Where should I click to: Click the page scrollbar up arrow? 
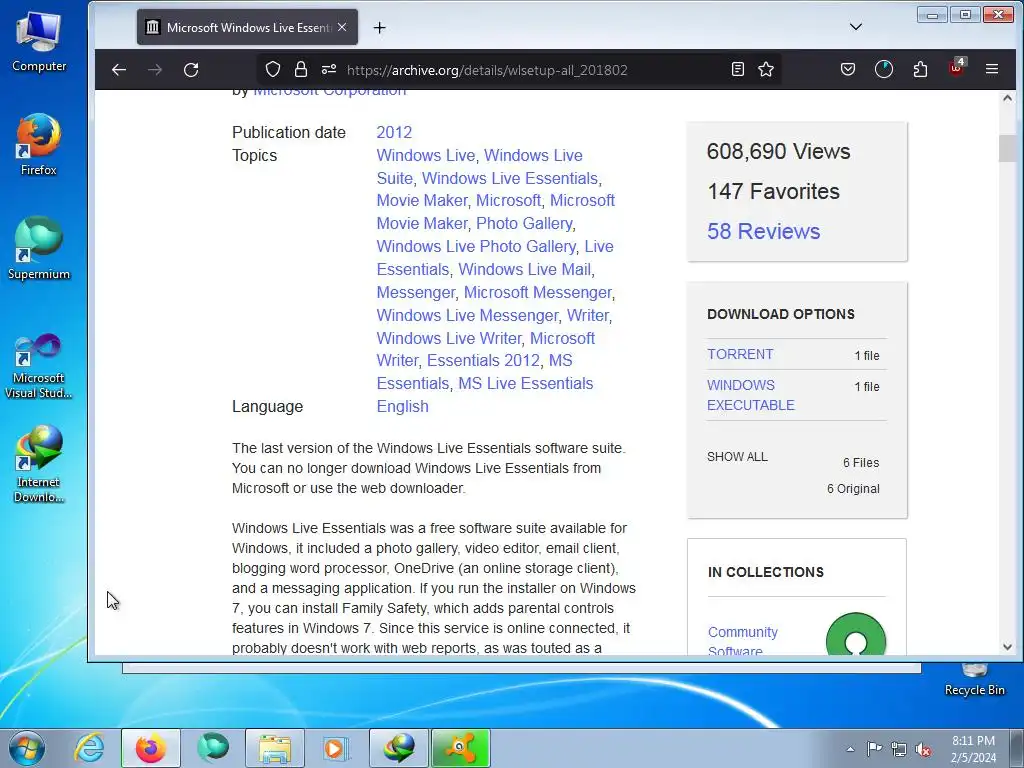click(x=1007, y=98)
